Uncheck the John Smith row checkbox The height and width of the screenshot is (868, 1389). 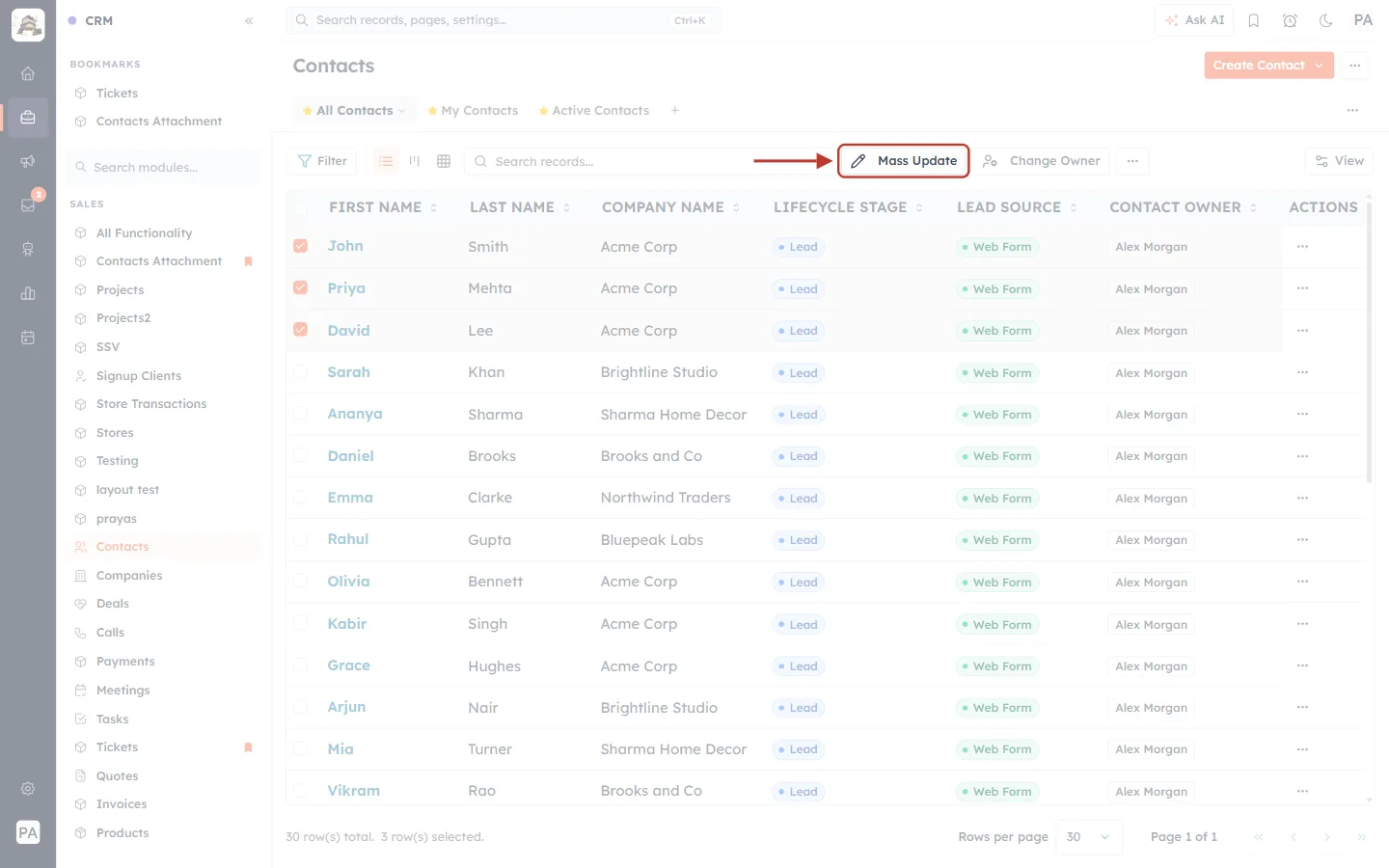pos(301,246)
